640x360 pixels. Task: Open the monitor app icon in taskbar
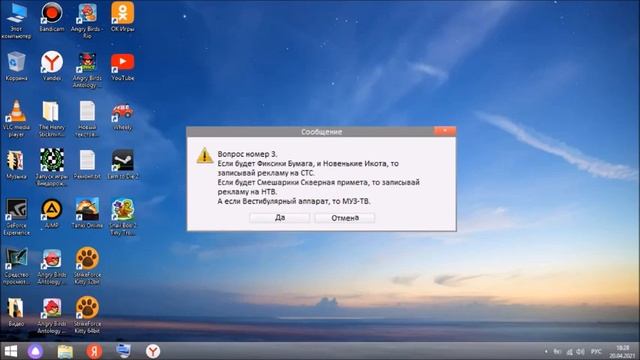tap(123, 351)
